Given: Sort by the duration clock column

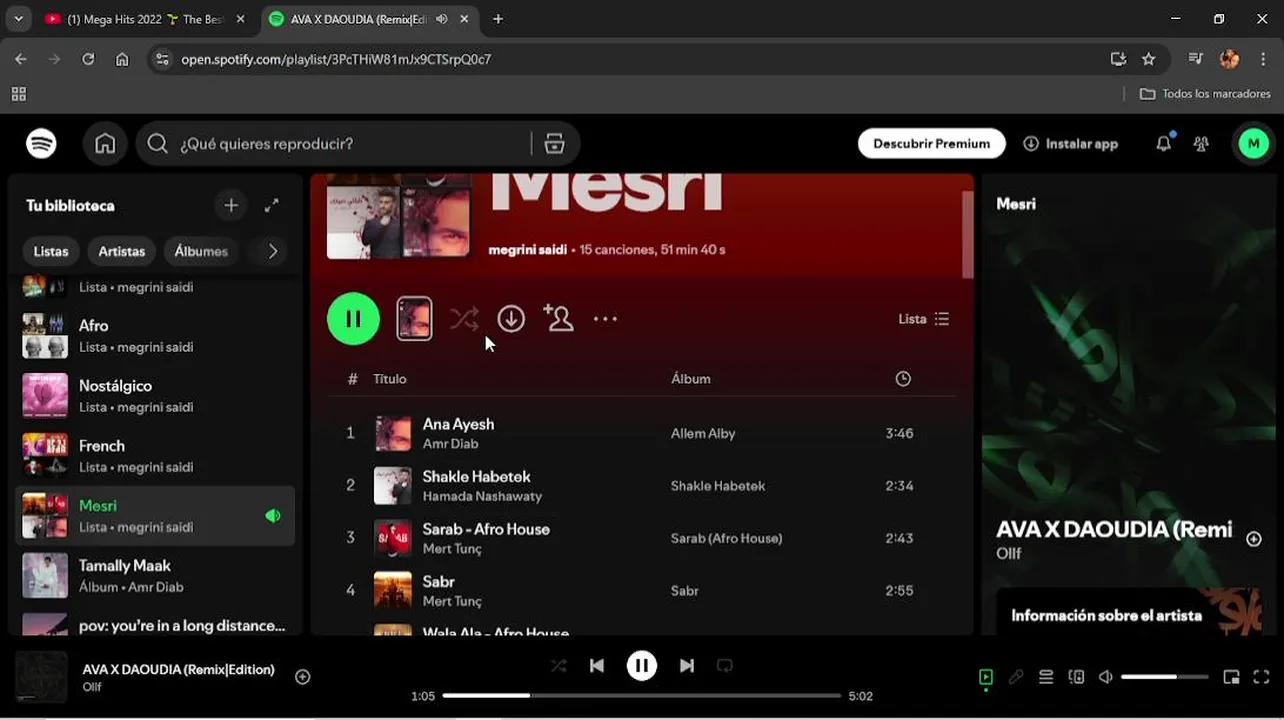Looking at the screenshot, I should point(903,379).
